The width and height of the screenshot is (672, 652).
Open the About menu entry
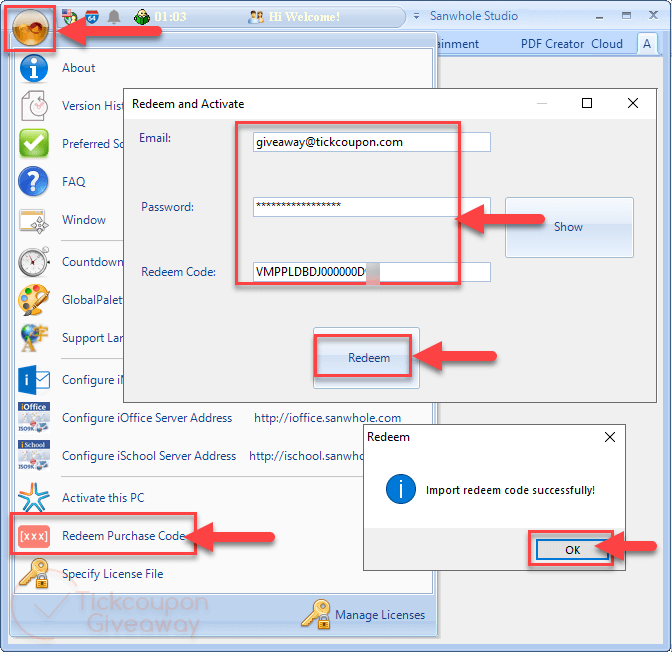78,68
